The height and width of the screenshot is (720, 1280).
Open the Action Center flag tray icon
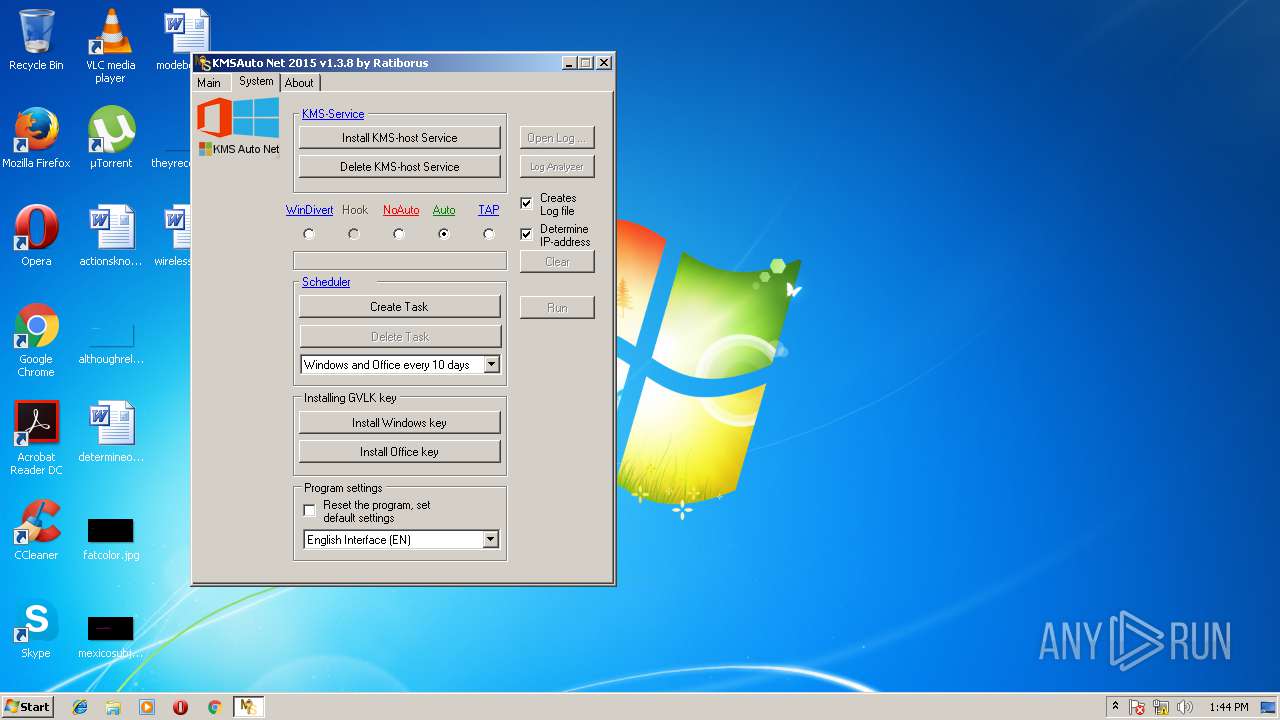1137,707
